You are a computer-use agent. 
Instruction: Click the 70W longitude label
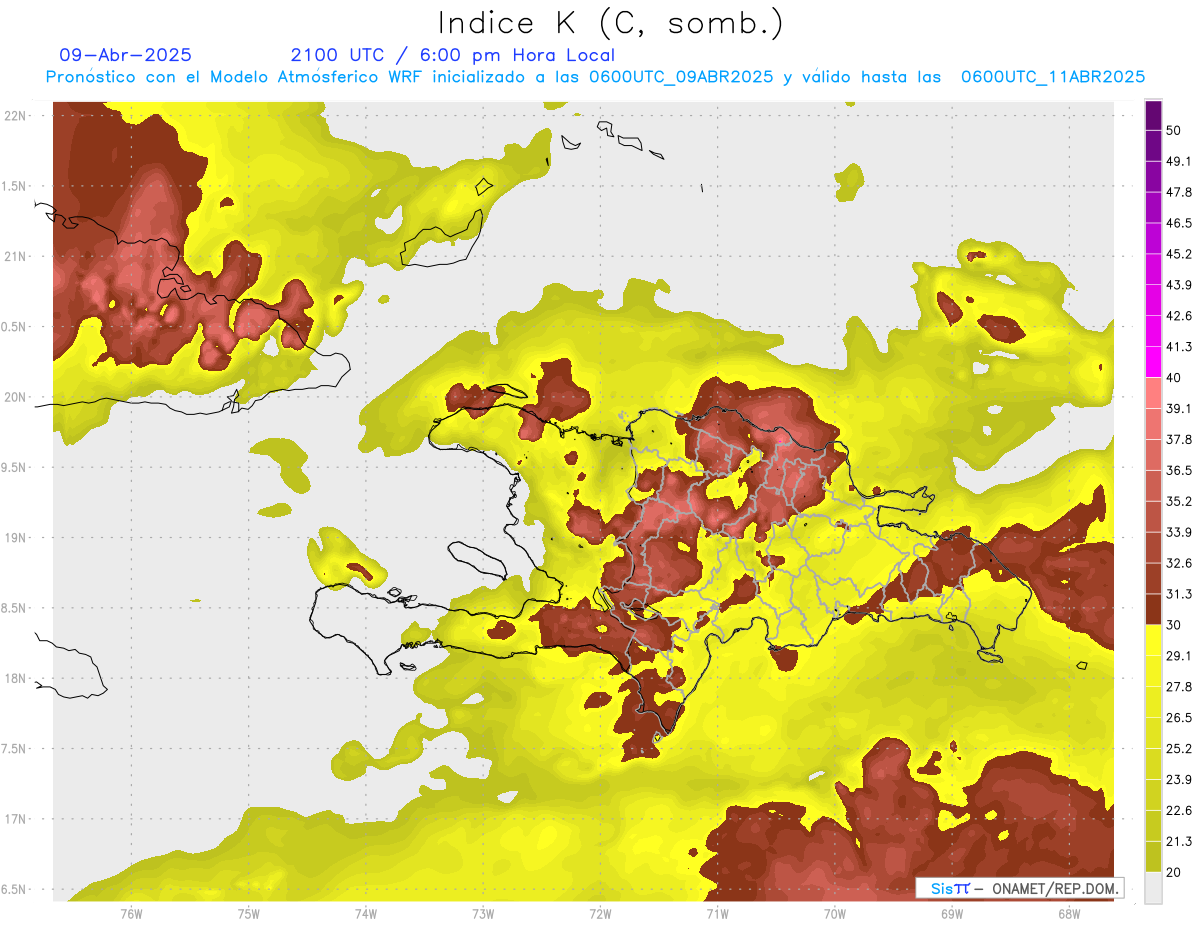click(835, 914)
